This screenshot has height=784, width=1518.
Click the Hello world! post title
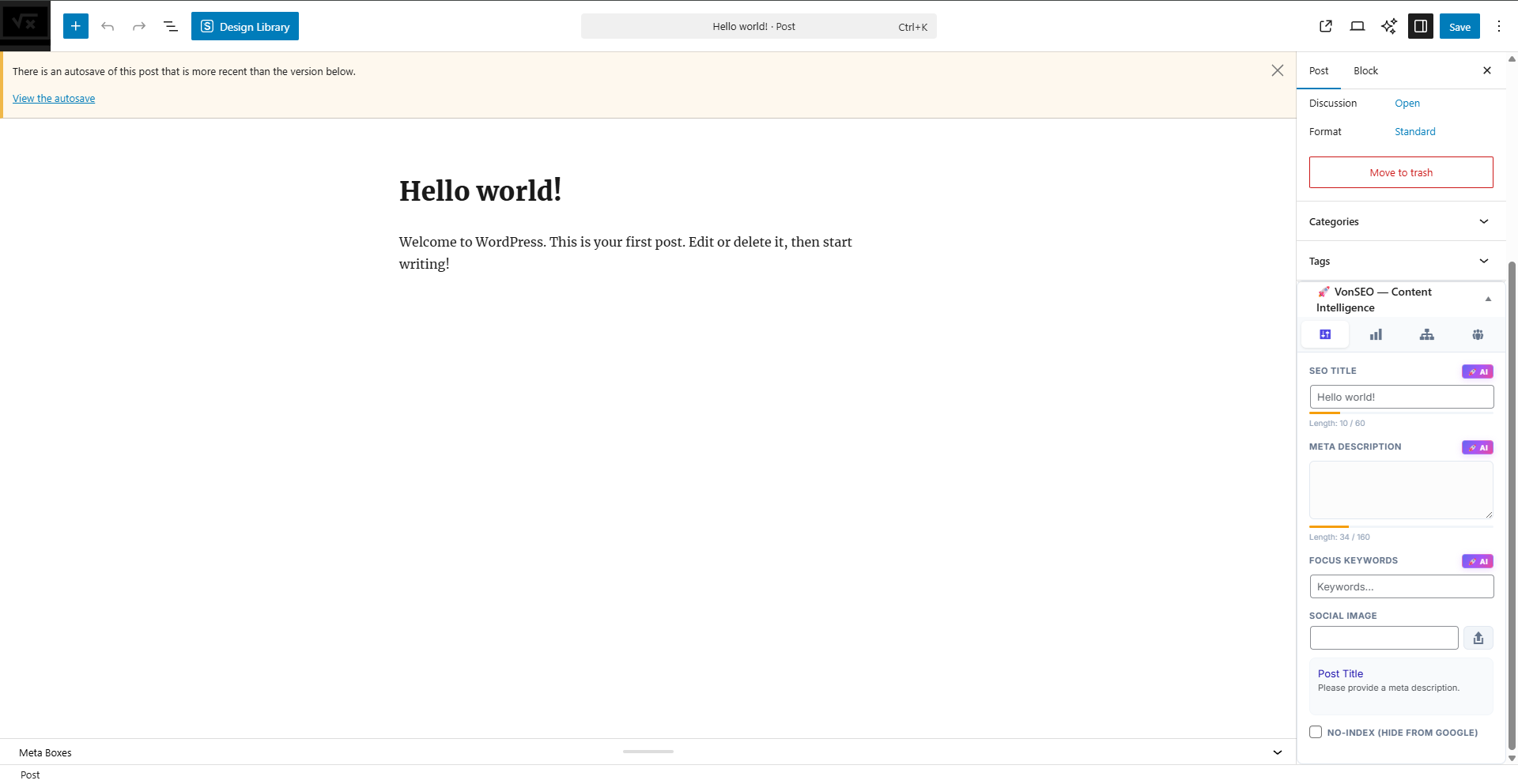(480, 190)
